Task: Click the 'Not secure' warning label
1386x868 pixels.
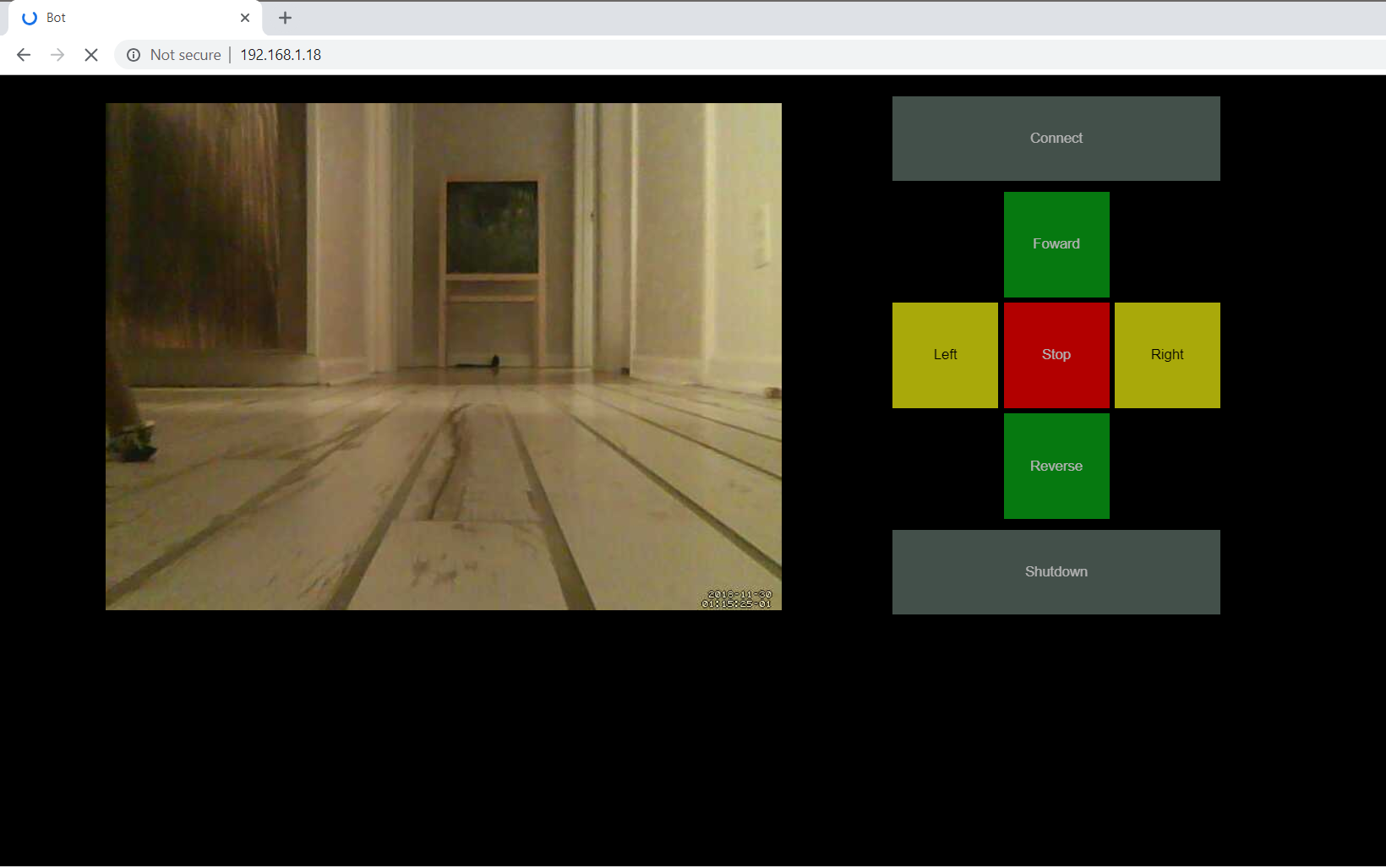Action: click(184, 54)
